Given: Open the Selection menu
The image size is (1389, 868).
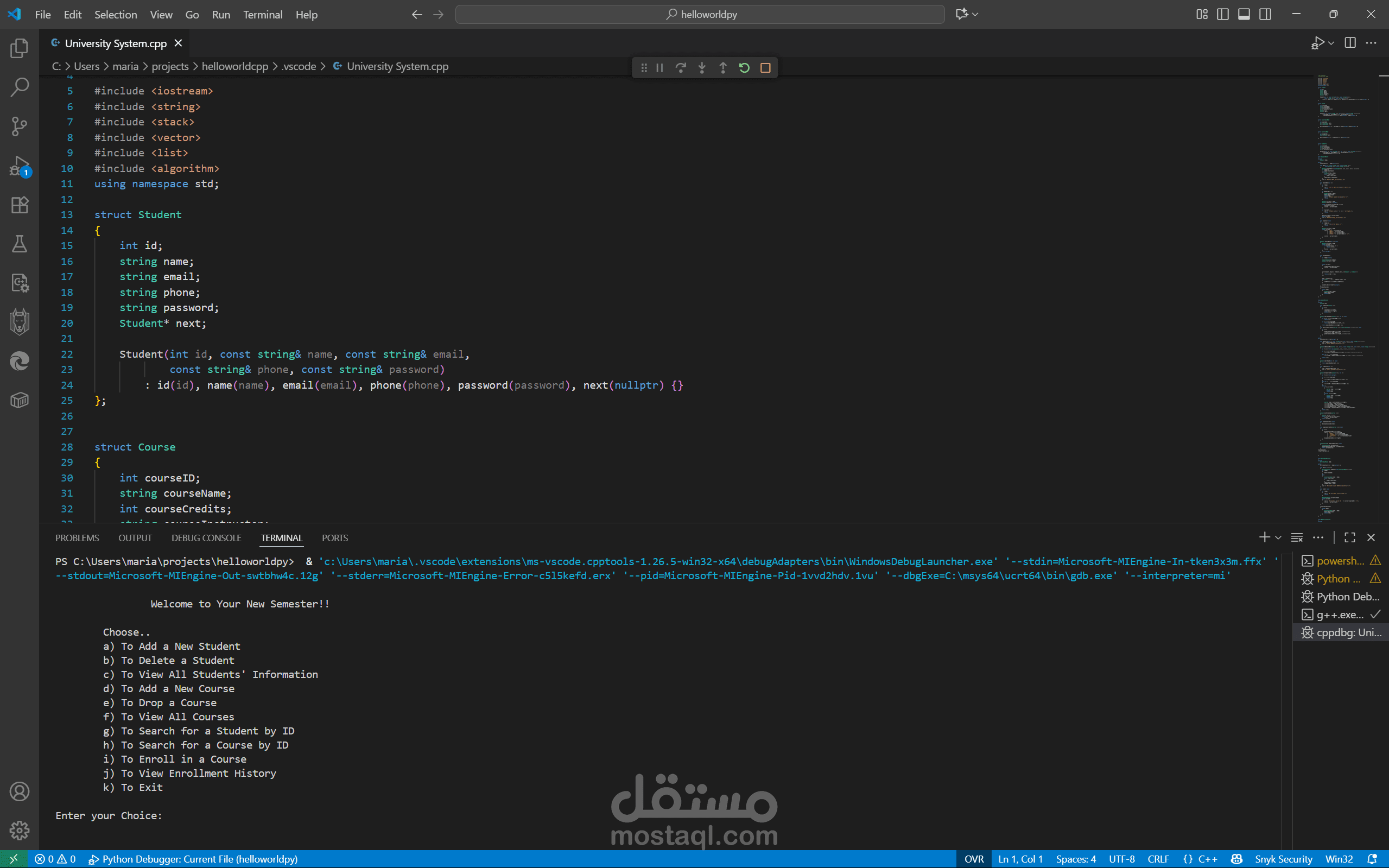Looking at the screenshot, I should pyautogui.click(x=116, y=14).
